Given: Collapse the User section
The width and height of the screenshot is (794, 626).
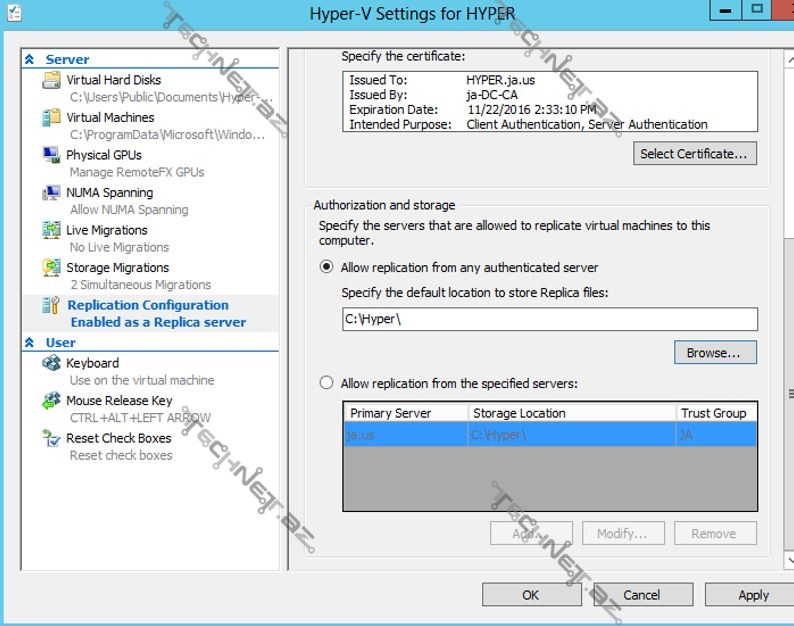Looking at the screenshot, I should pos(29,343).
